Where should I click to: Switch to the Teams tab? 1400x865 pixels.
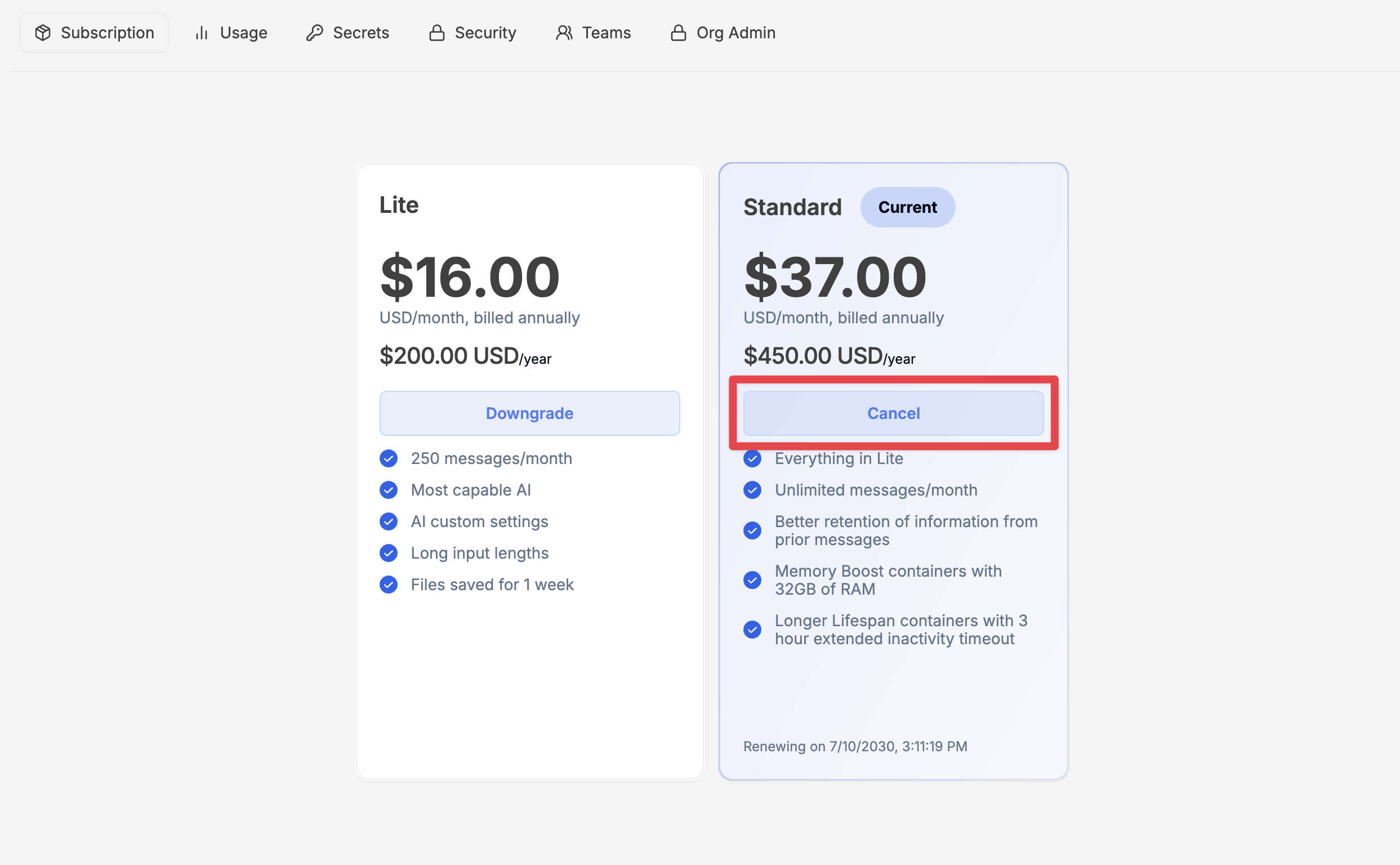click(x=593, y=33)
